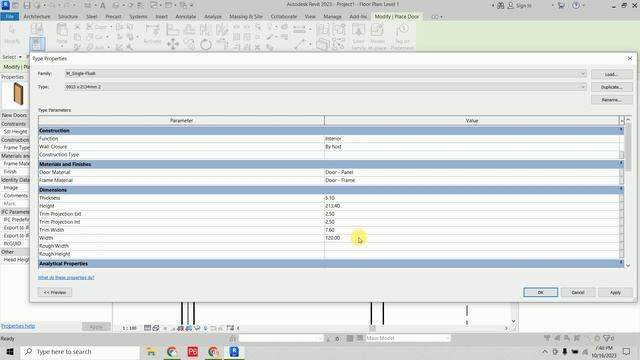
Task: Click the selection filter icon in status bar
Action: (x=608, y=338)
